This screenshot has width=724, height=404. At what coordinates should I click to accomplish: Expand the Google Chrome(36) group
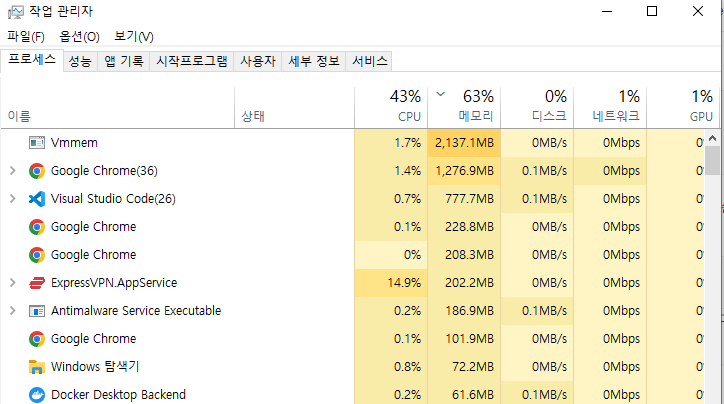tap(13, 171)
